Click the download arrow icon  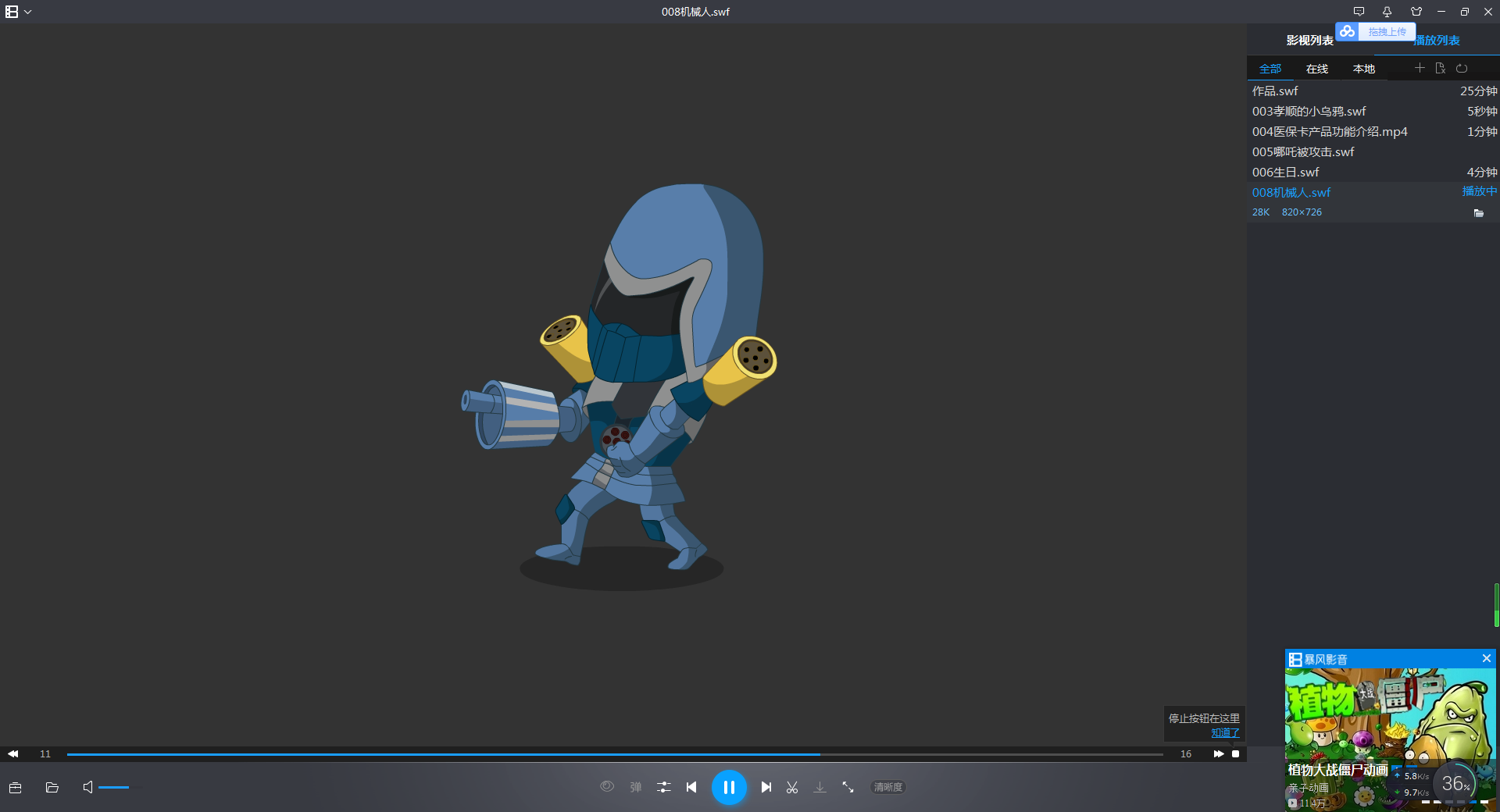(x=820, y=787)
